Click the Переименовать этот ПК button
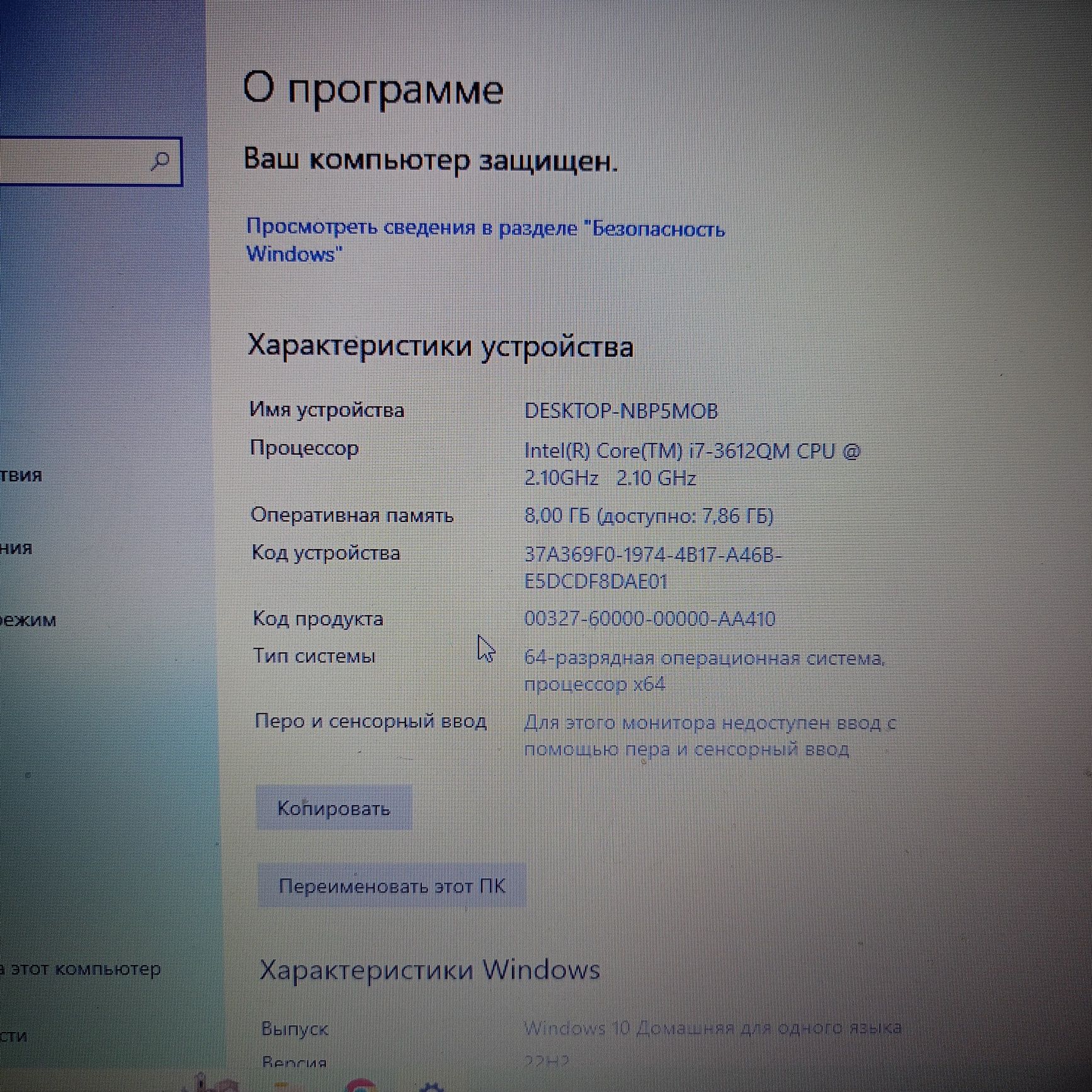This screenshot has height=1092, width=1092. (392, 886)
